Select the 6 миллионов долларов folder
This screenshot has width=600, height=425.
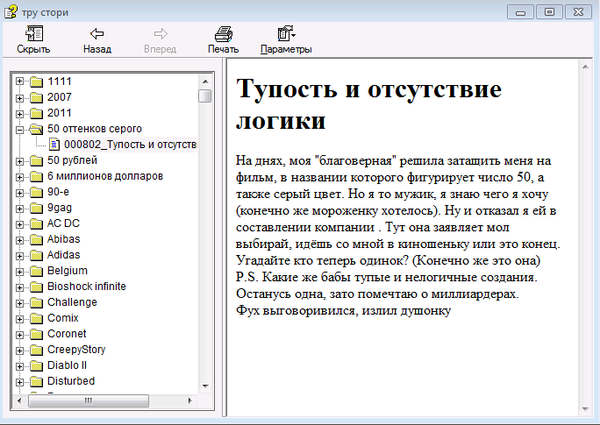point(104,176)
